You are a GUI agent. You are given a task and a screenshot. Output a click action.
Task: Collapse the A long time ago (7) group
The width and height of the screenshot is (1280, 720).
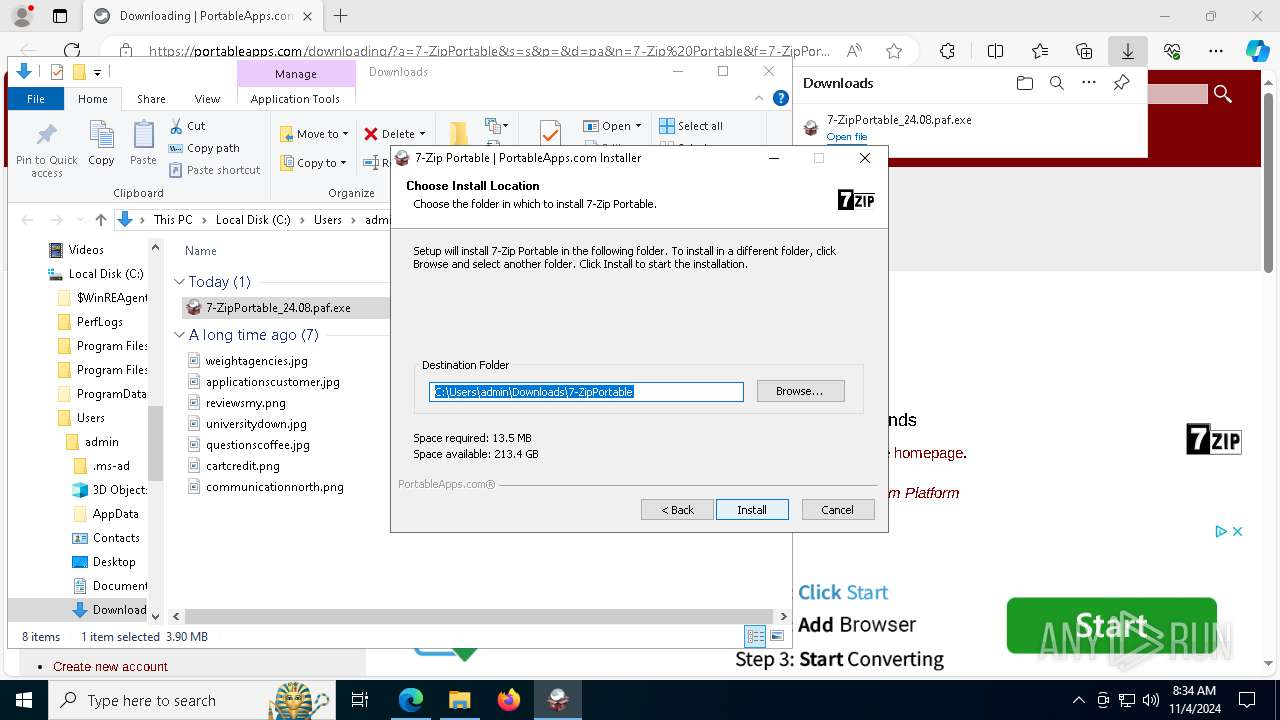pos(180,335)
